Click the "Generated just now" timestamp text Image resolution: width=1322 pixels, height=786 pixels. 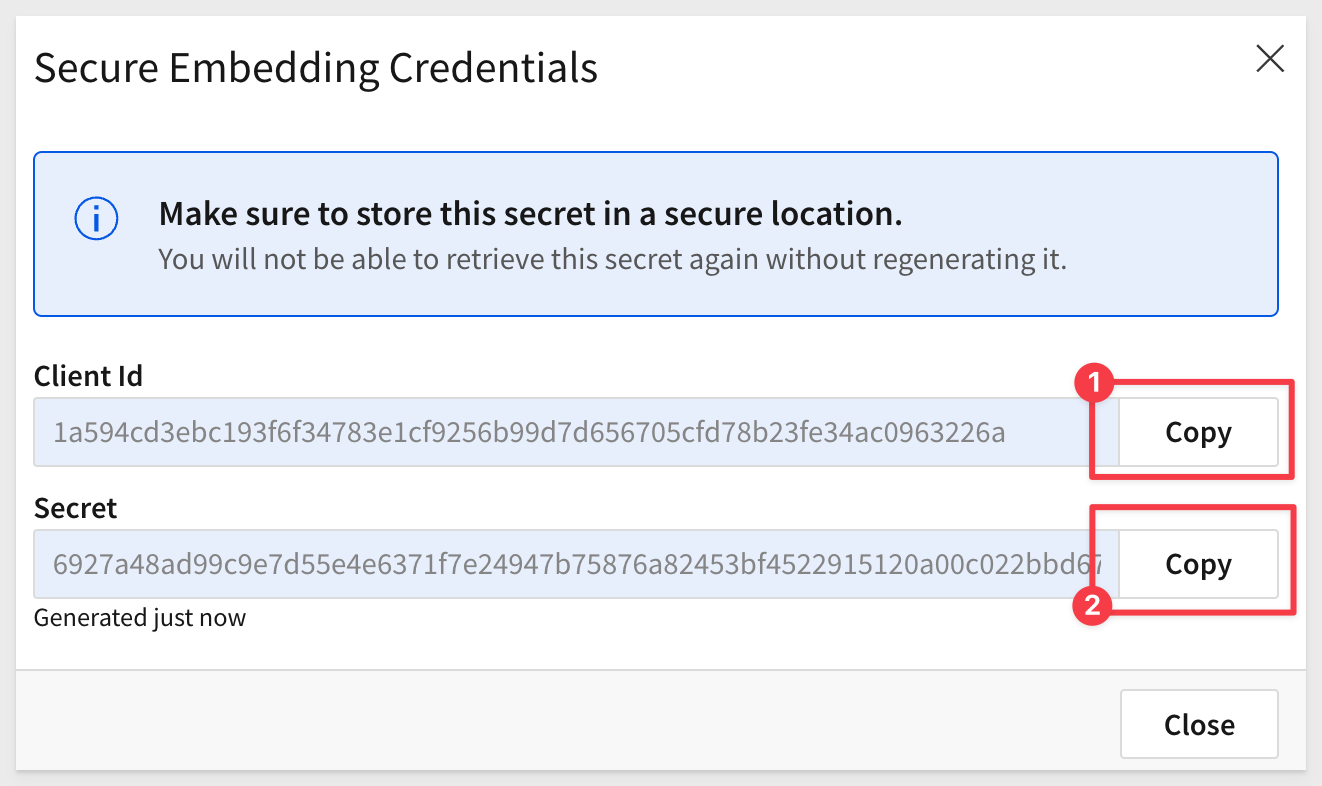click(x=140, y=617)
